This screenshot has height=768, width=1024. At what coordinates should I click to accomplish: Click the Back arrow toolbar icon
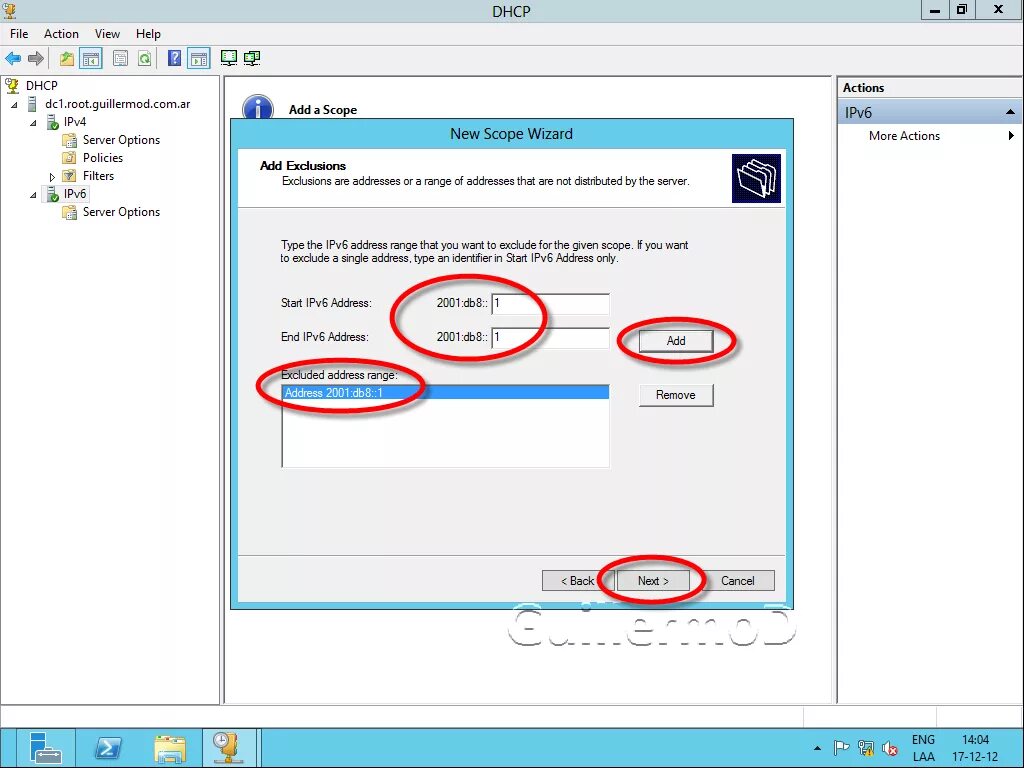pos(12,58)
